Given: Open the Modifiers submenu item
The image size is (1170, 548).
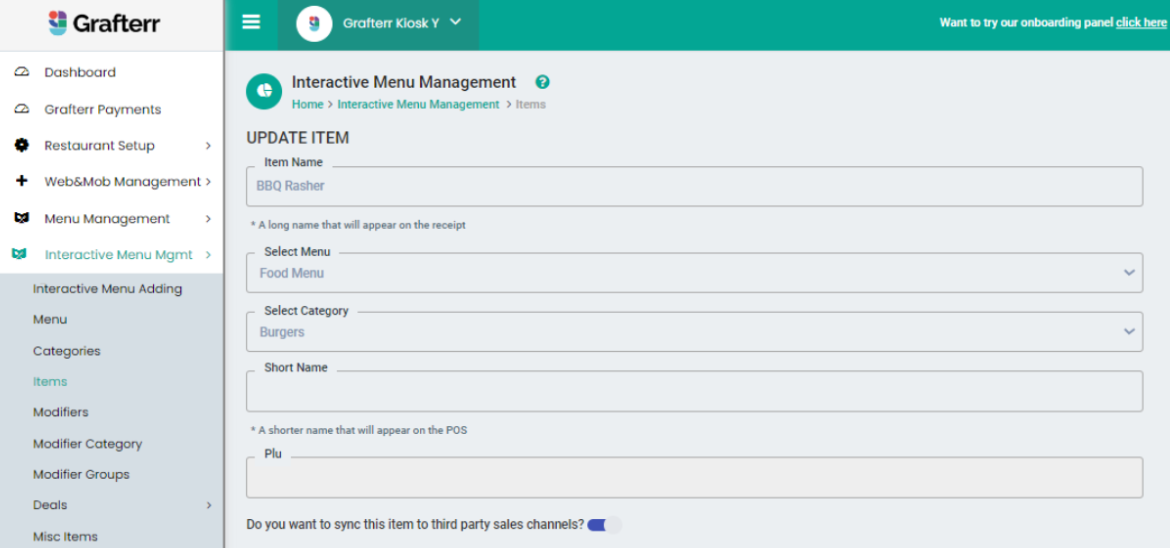Looking at the screenshot, I should [60, 412].
